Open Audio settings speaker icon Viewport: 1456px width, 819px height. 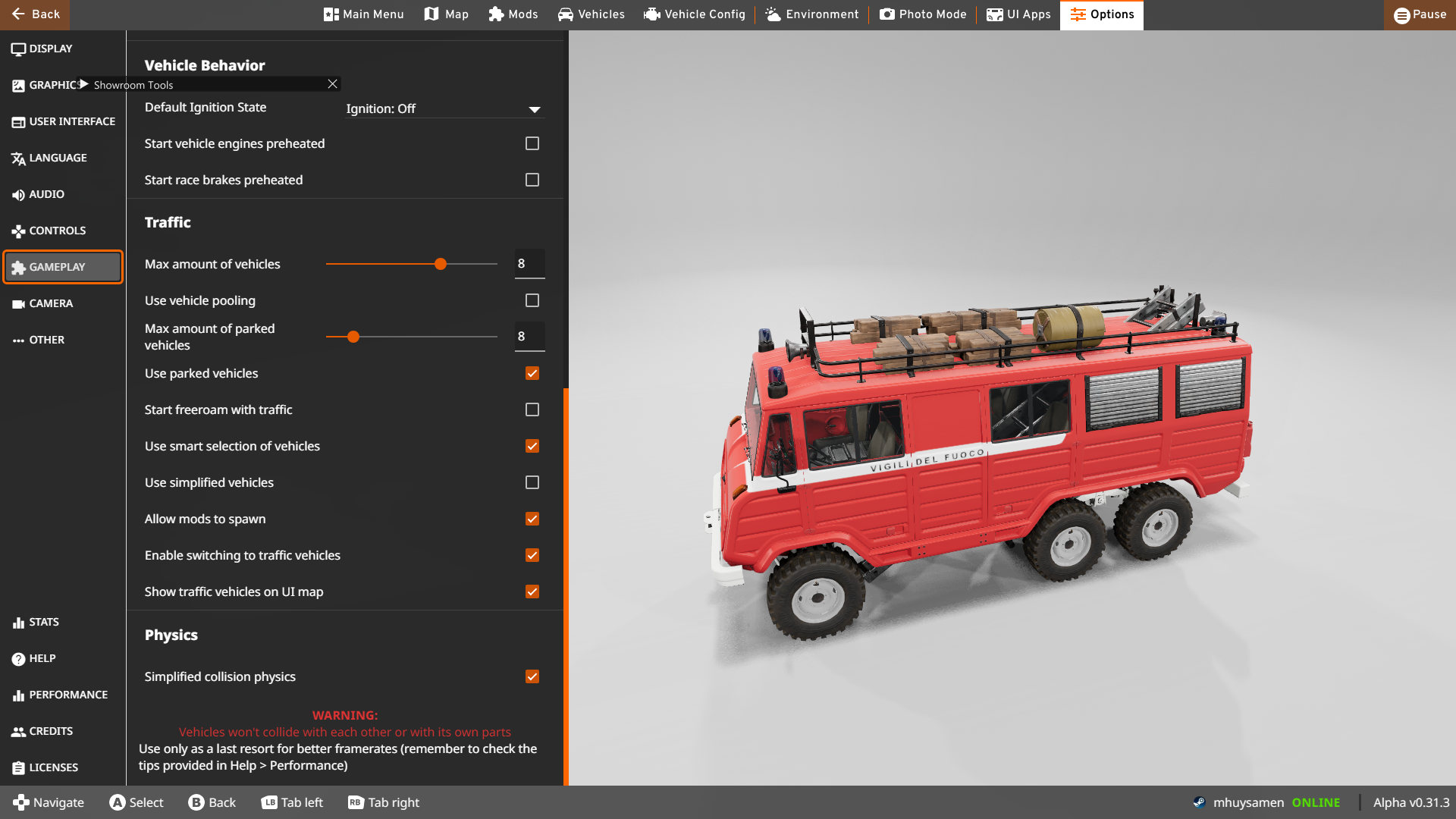[x=18, y=195]
